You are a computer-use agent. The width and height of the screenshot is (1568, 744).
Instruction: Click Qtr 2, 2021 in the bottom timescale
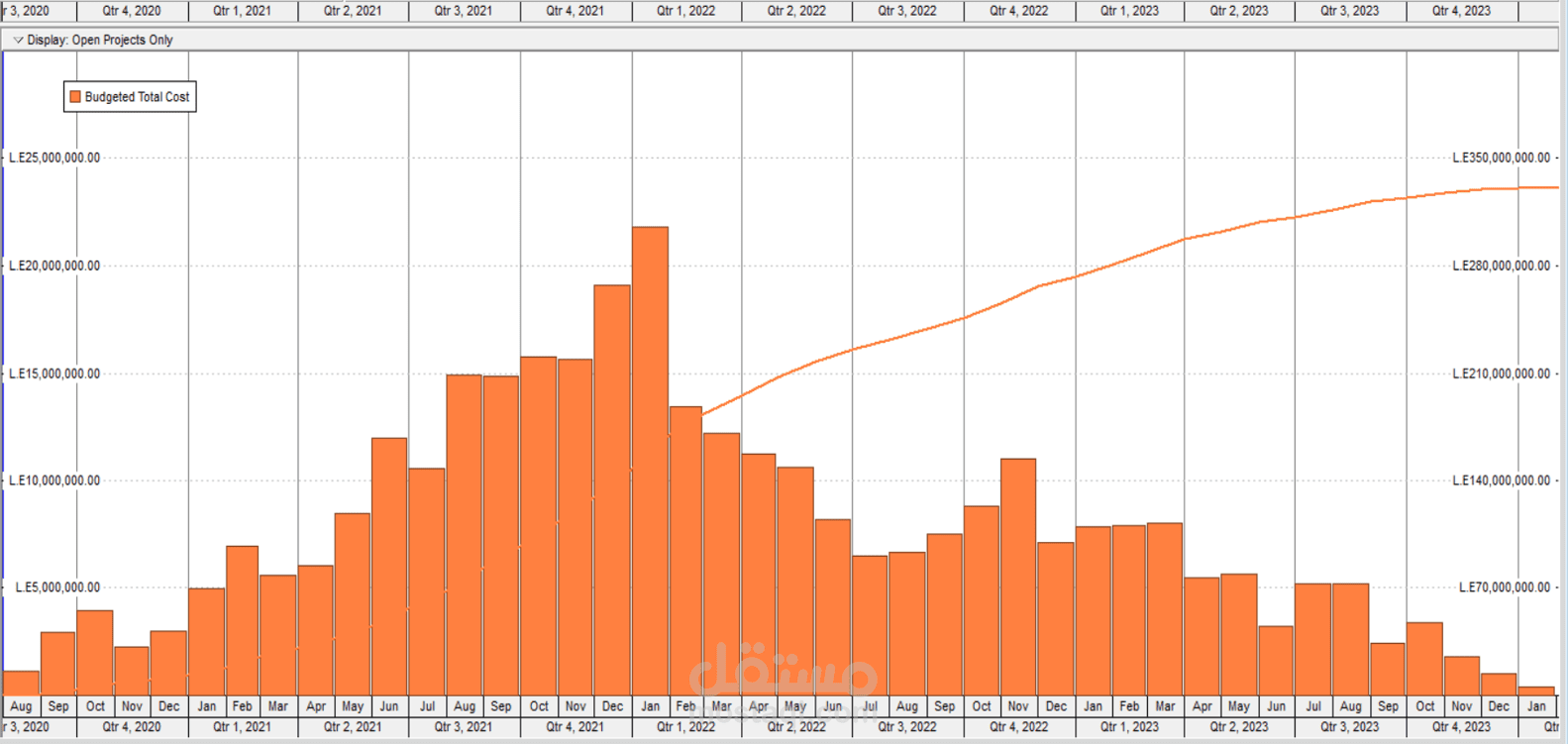click(353, 727)
